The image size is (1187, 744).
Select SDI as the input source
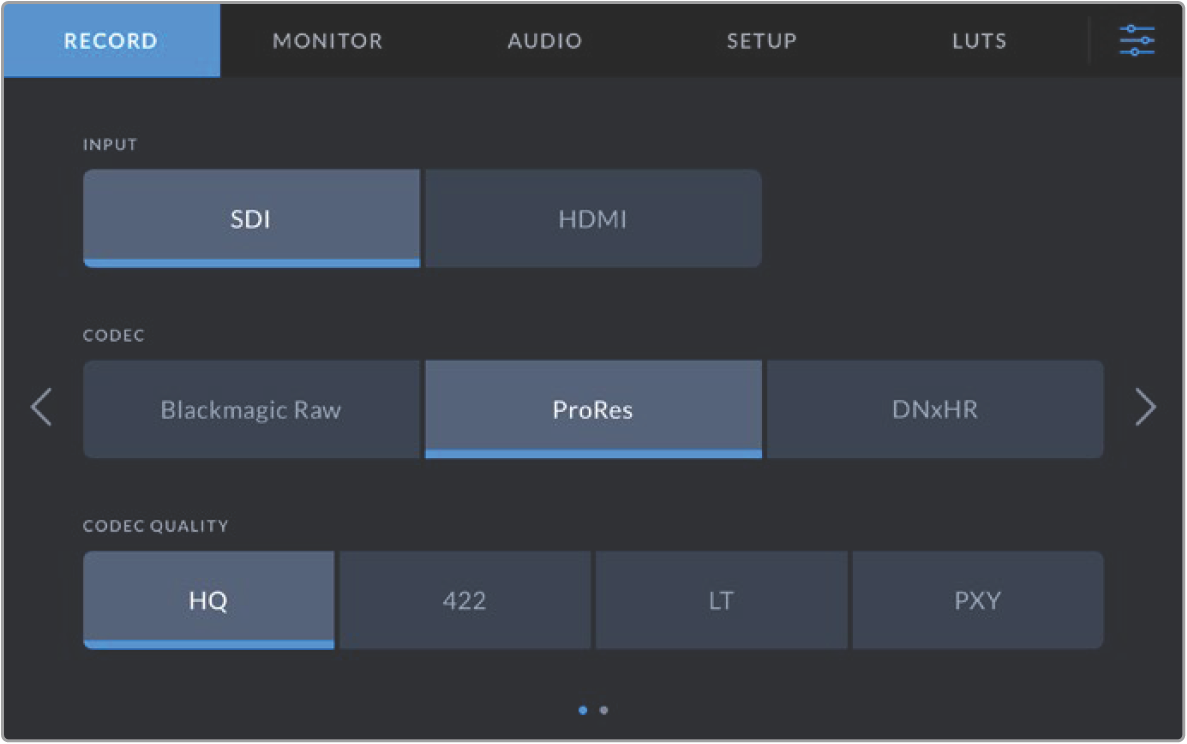251,219
